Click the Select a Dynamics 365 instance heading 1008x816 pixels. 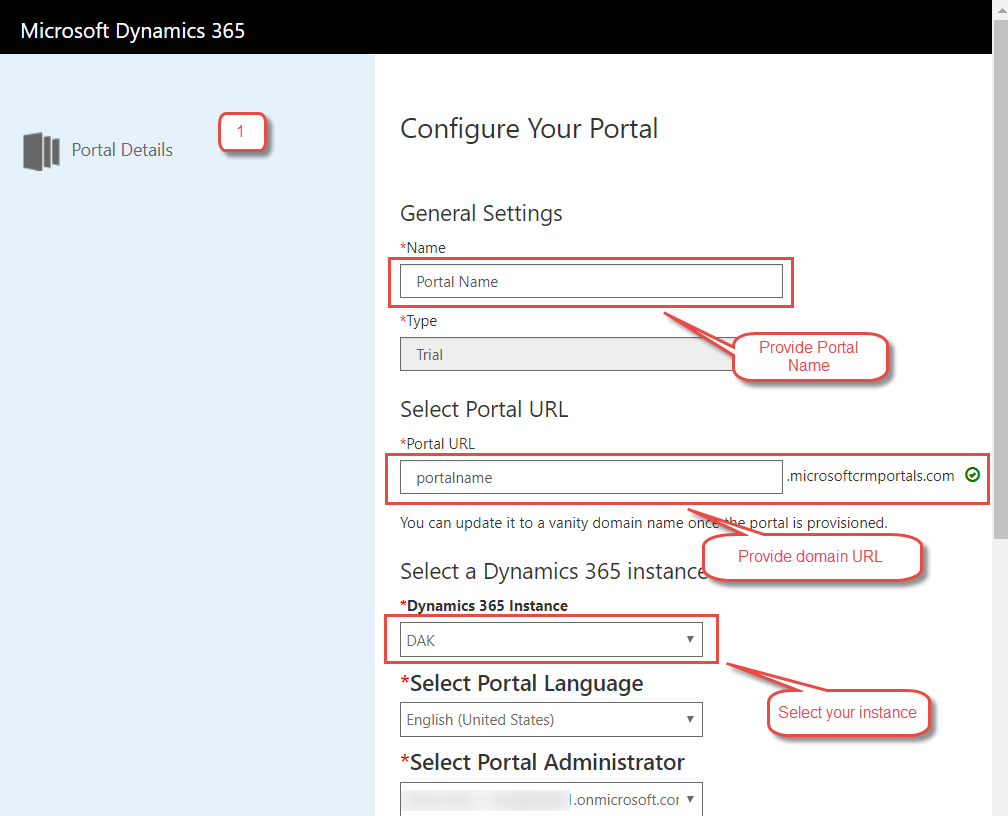552,571
